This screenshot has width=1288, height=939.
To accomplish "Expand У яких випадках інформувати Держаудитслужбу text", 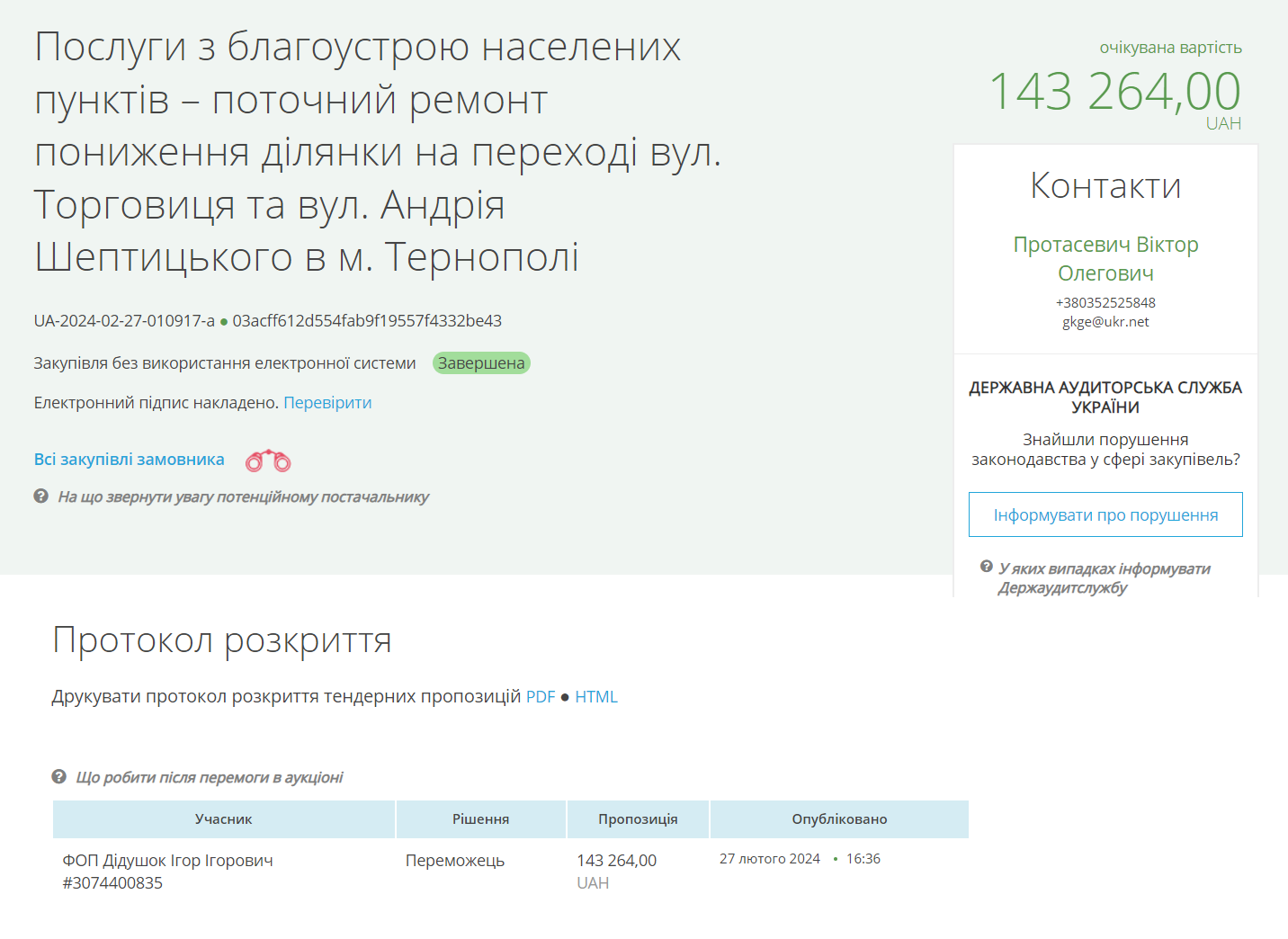I will pos(1104,578).
